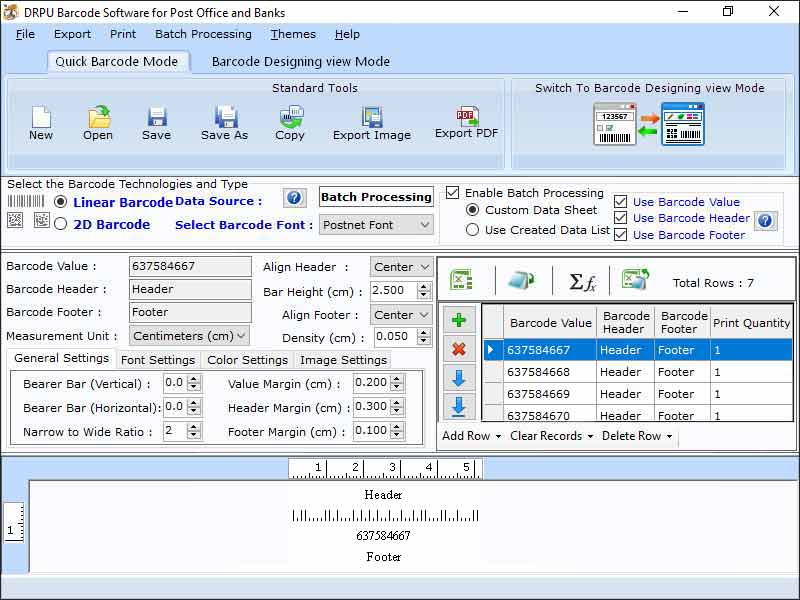Image resolution: width=800 pixels, height=600 pixels.
Task: Export the barcode as PDF
Action: tap(465, 120)
